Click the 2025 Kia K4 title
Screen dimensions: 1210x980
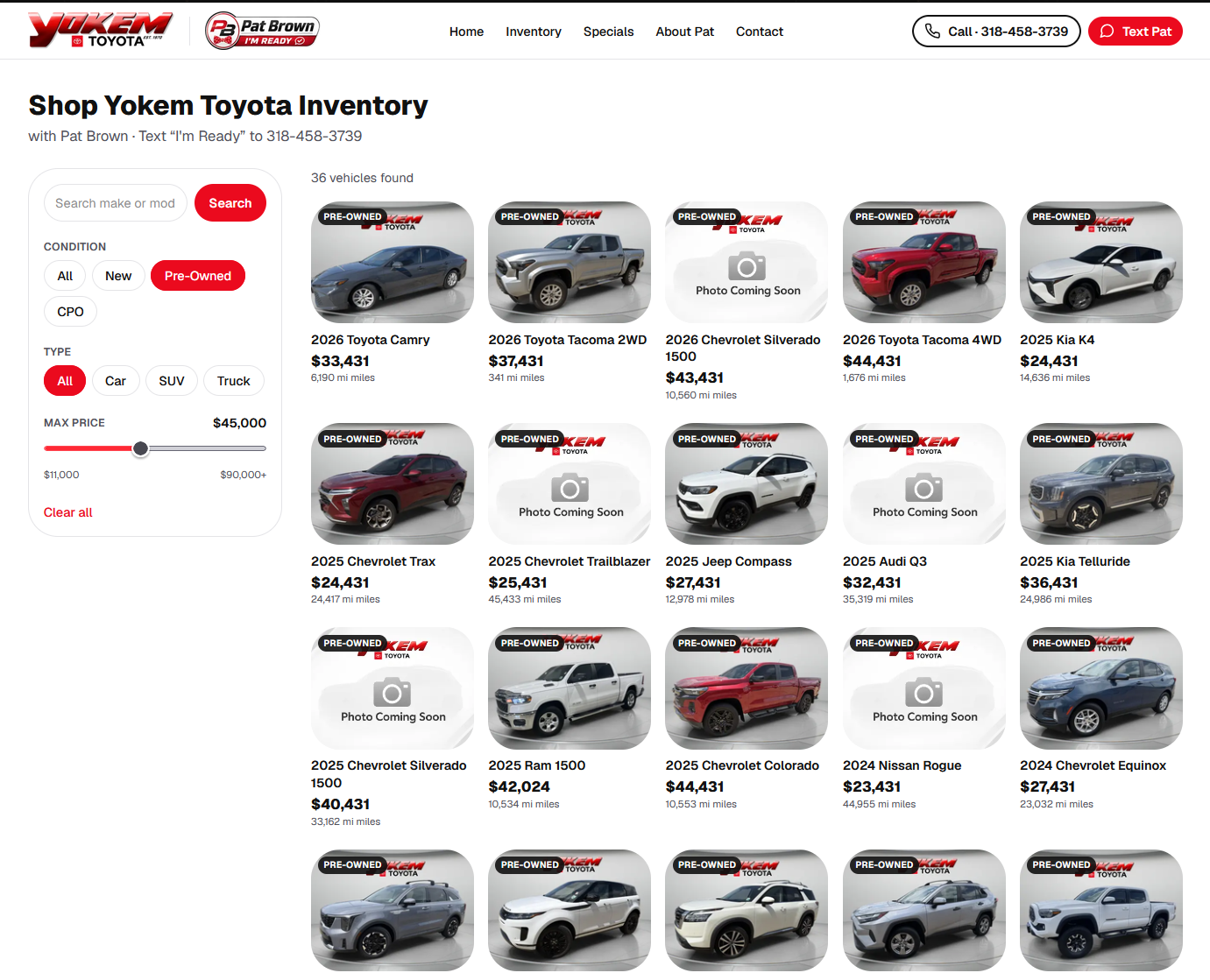click(1058, 340)
